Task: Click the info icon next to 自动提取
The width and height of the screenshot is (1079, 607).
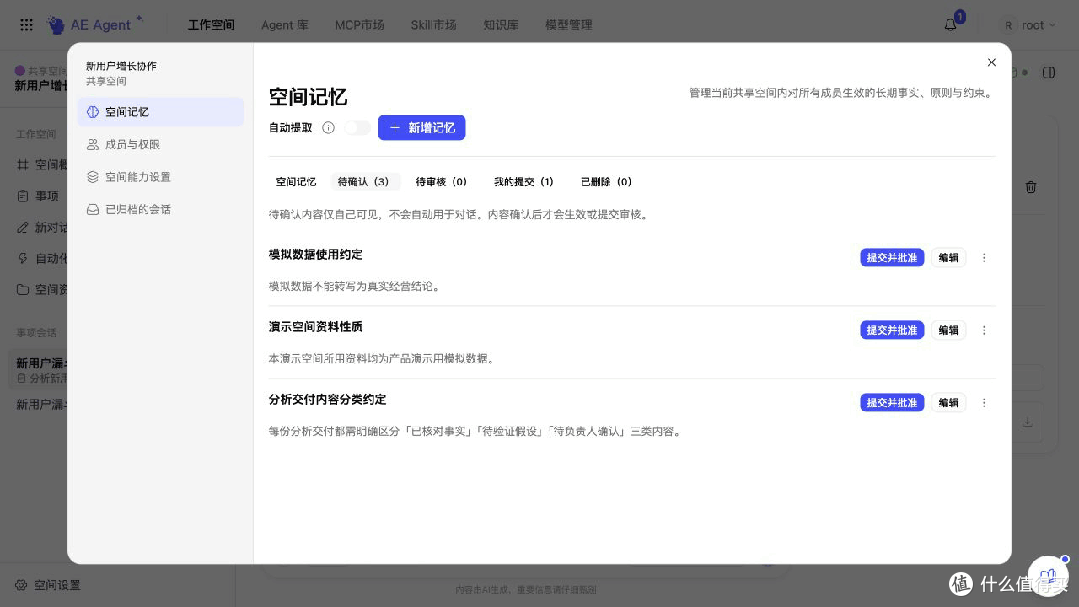Action: click(328, 127)
